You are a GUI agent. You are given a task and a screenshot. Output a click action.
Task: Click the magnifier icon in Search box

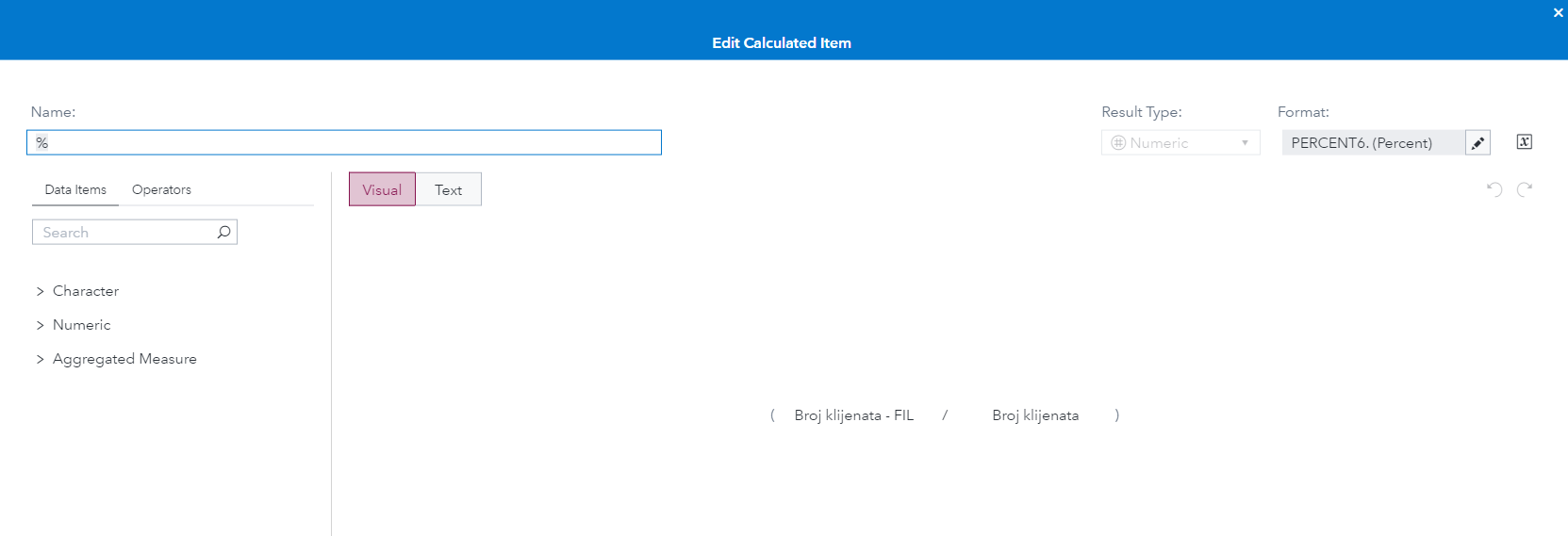click(x=223, y=232)
